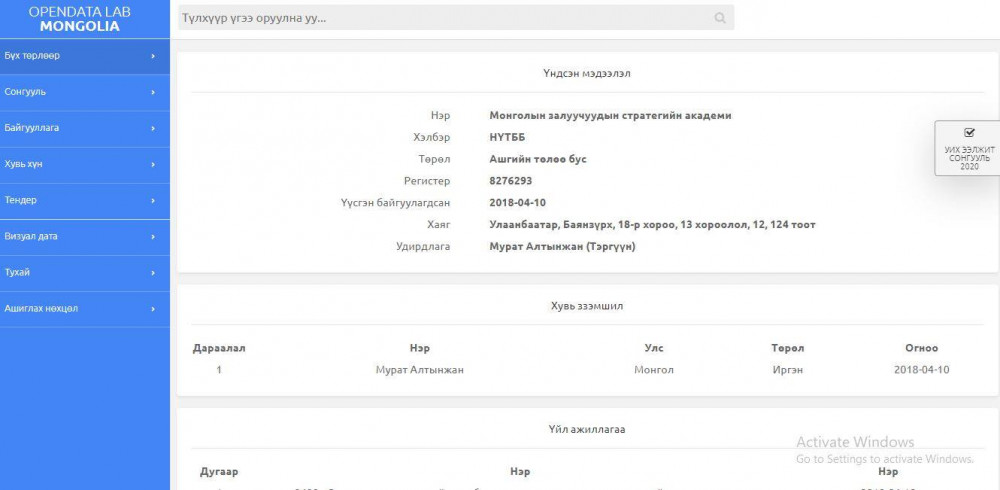This screenshot has width=1000, height=490.
Task: Click the checkmark icon on election widget
Action: (969, 133)
